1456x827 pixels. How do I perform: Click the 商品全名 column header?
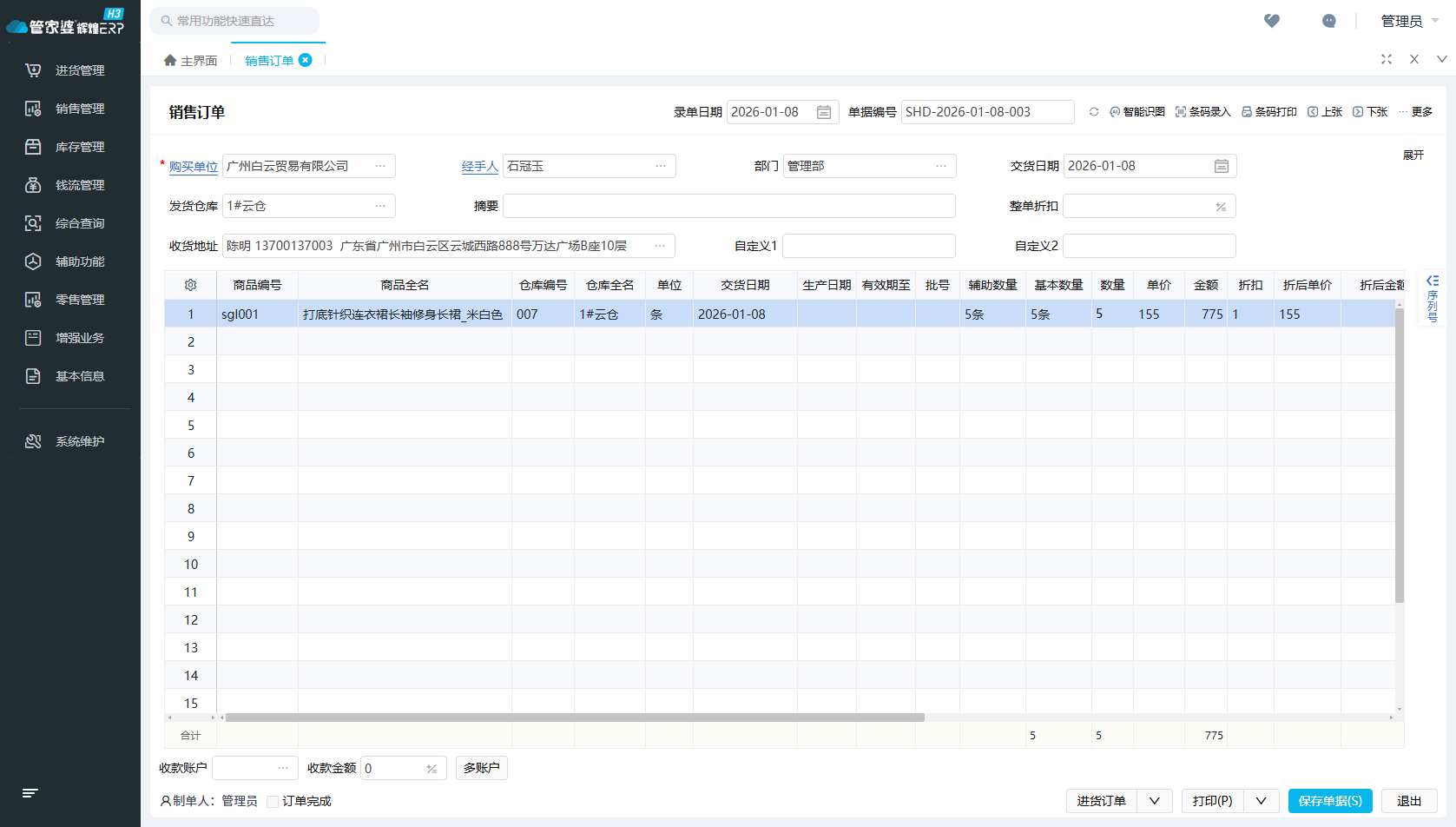tap(405, 285)
